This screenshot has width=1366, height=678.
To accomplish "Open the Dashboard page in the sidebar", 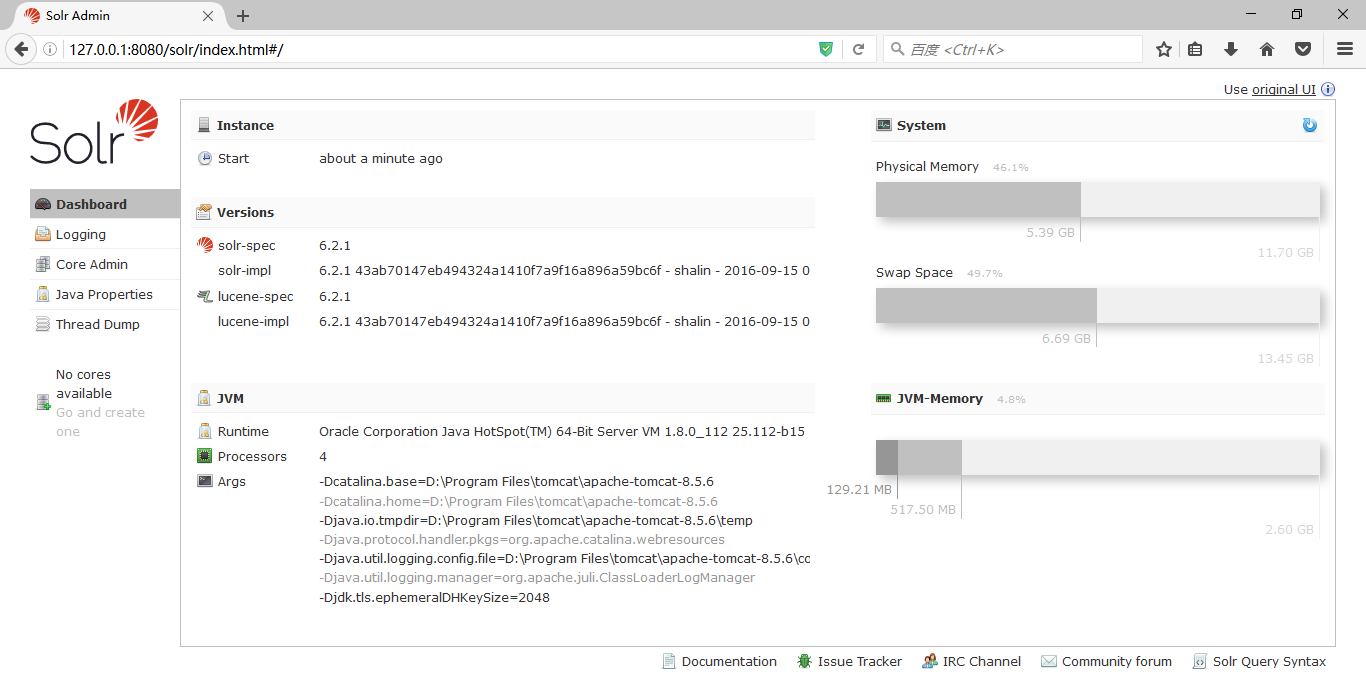I will [x=91, y=204].
